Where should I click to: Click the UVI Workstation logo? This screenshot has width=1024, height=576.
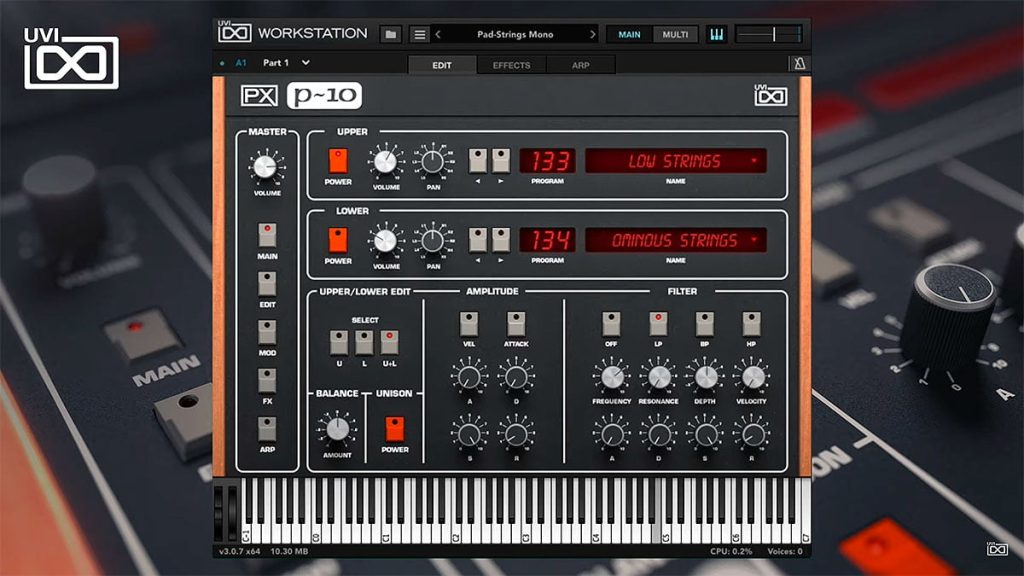pos(293,33)
